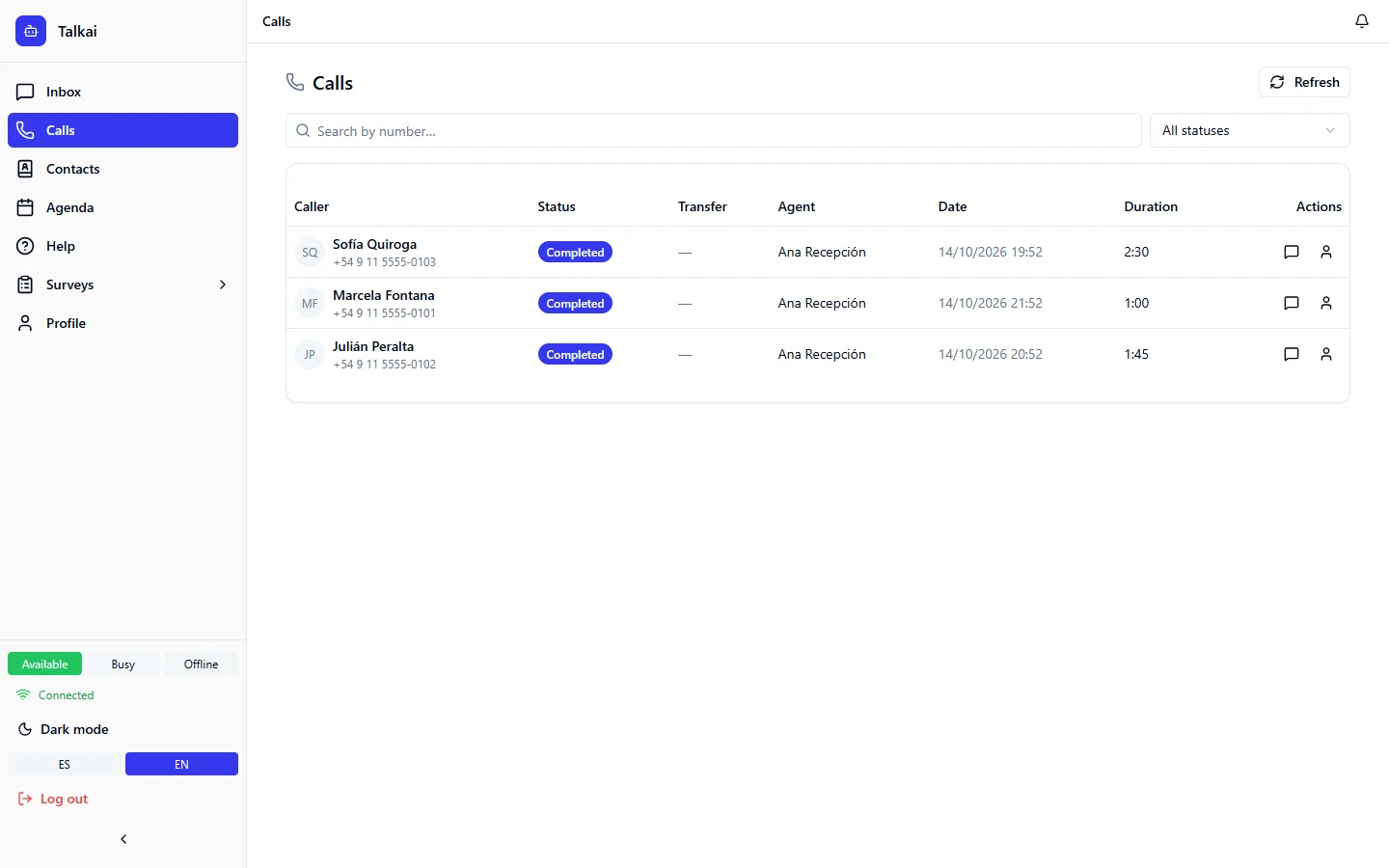Open the Calls section in sidebar

point(123,130)
